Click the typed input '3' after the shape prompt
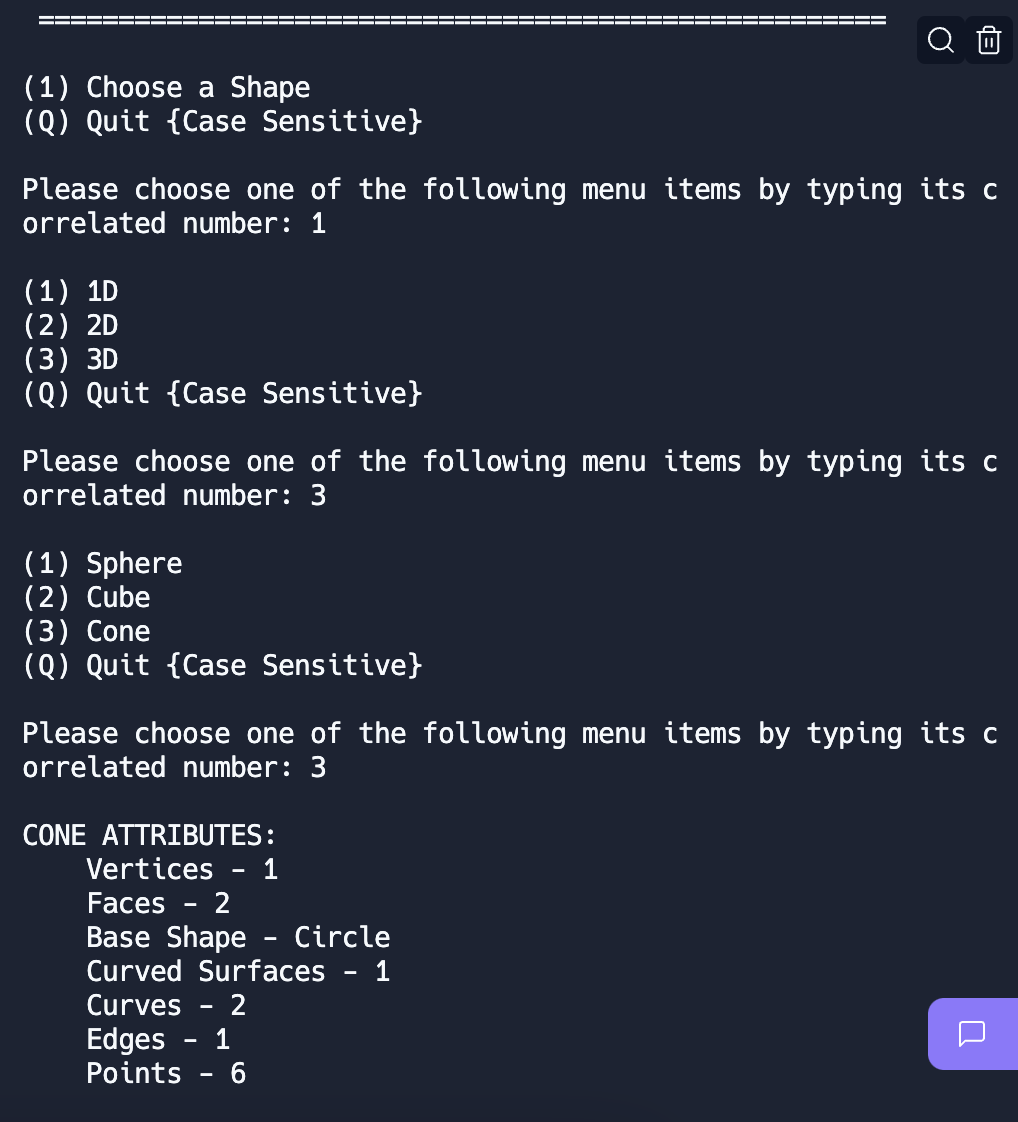This screenshot has height=1122, width=1018. (x=320, y=767)
